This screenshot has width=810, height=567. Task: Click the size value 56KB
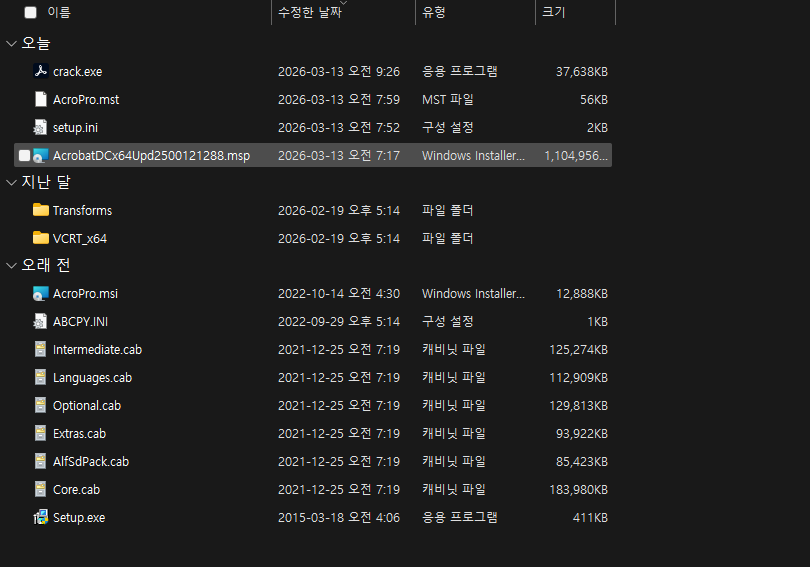tap(594, 100)
